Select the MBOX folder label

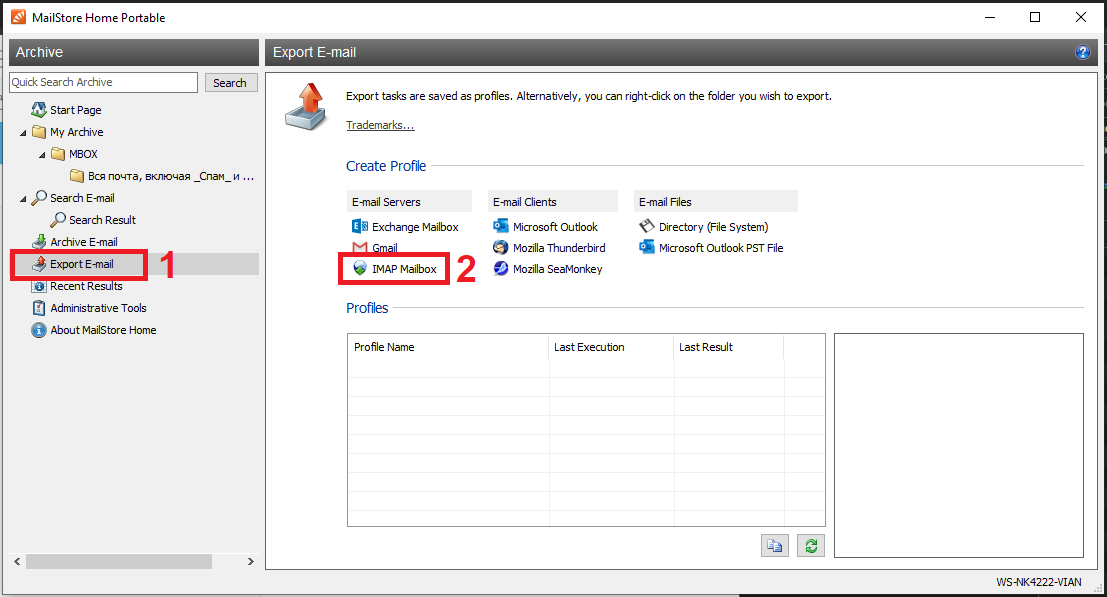83,154
